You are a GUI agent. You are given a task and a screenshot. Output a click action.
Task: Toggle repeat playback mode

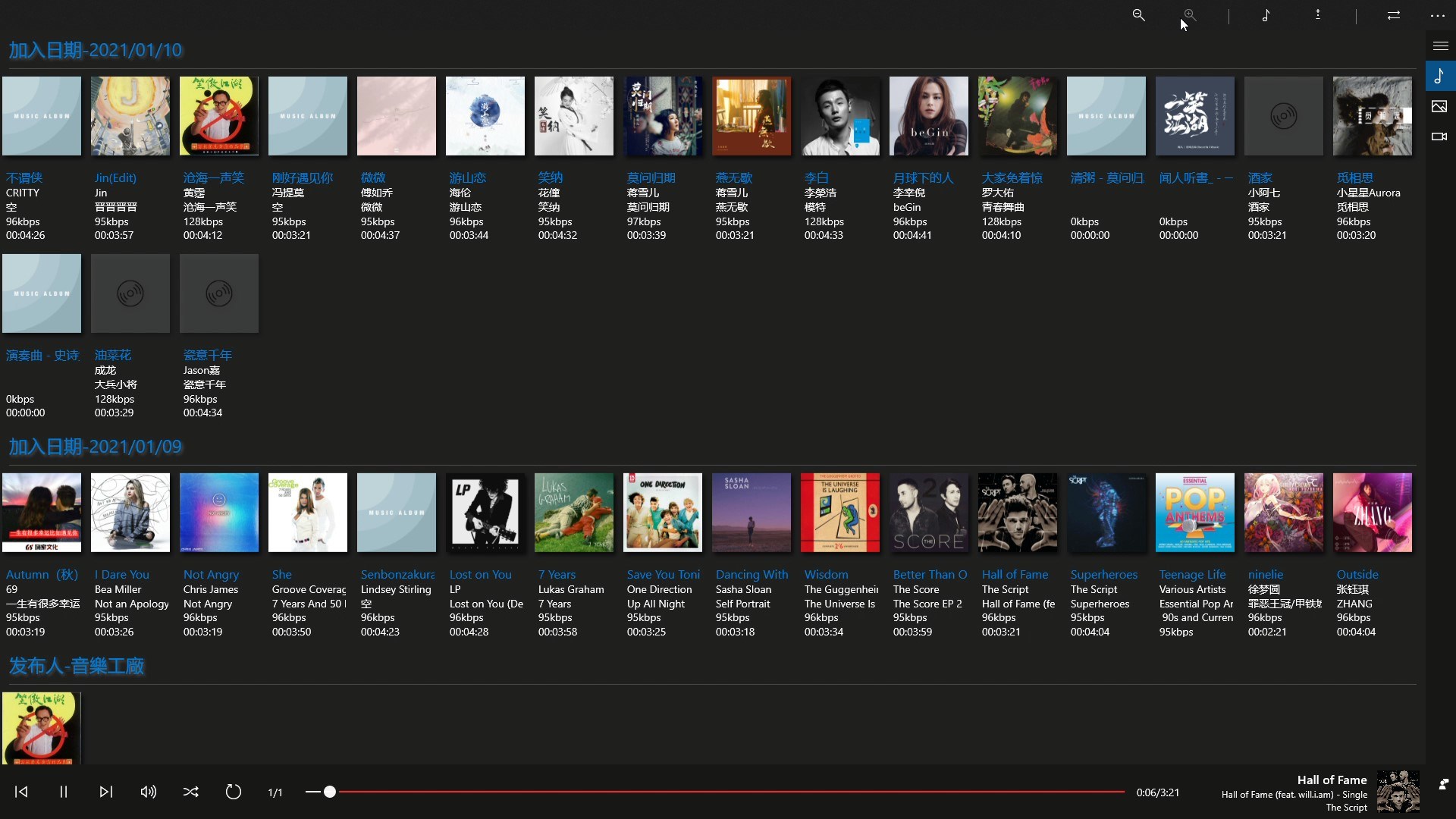[234, 792]
